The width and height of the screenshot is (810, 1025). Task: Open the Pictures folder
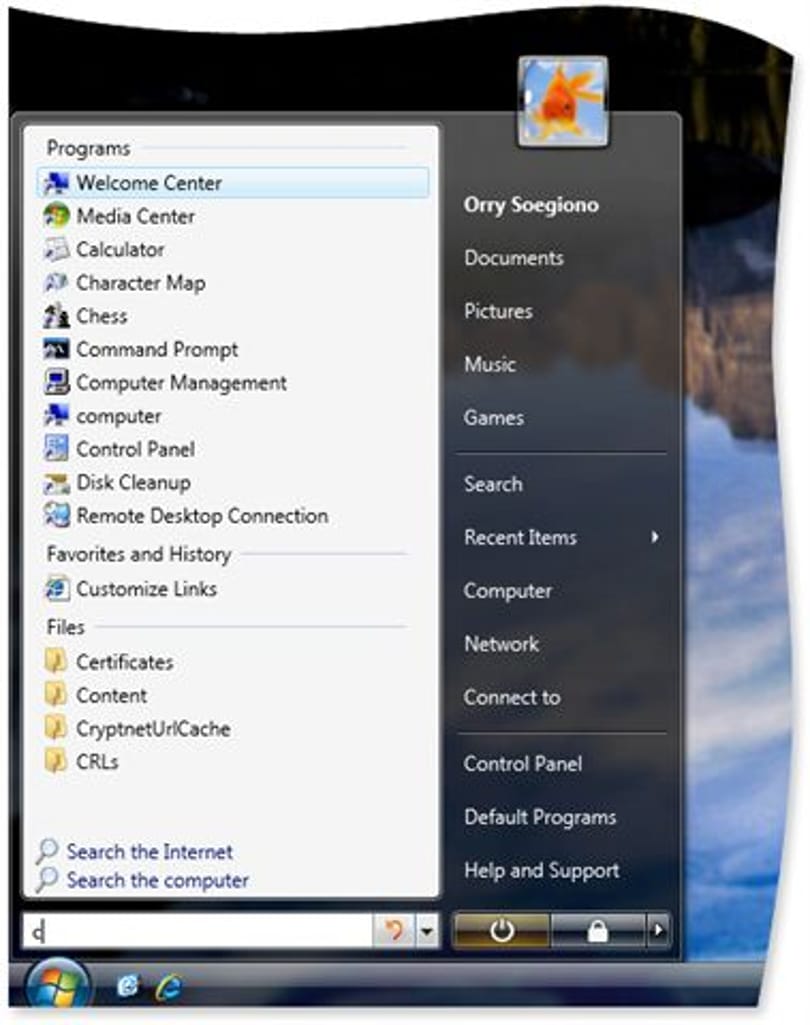pos(498,311)
